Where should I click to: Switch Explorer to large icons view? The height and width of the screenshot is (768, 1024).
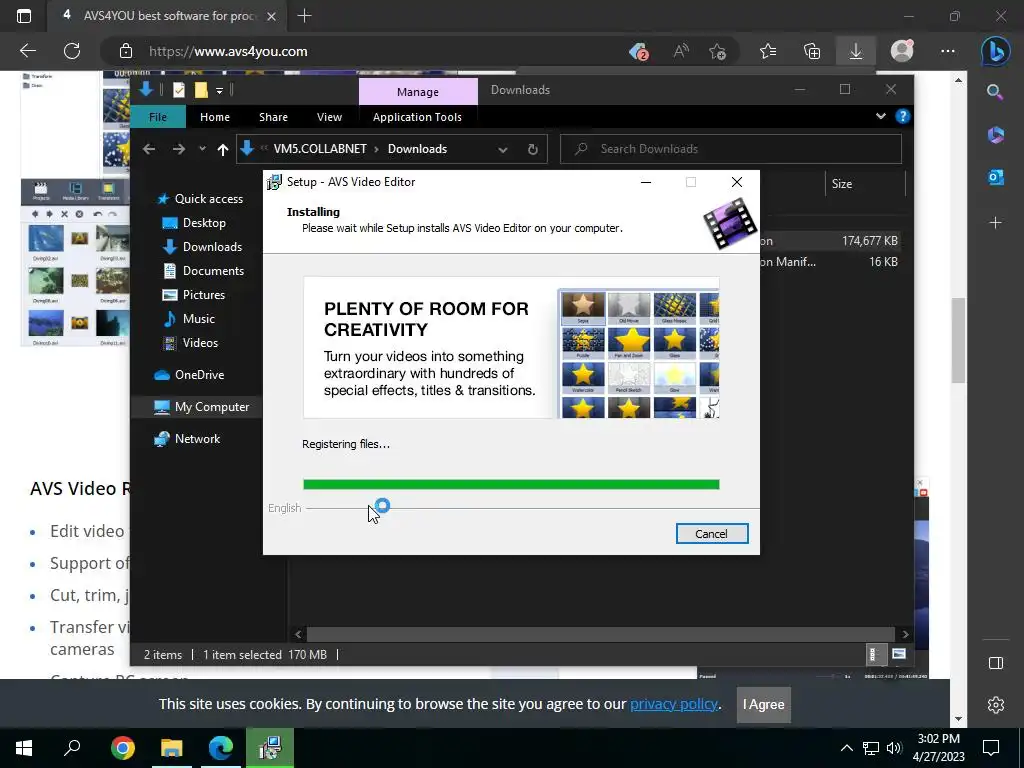(899, 654)
